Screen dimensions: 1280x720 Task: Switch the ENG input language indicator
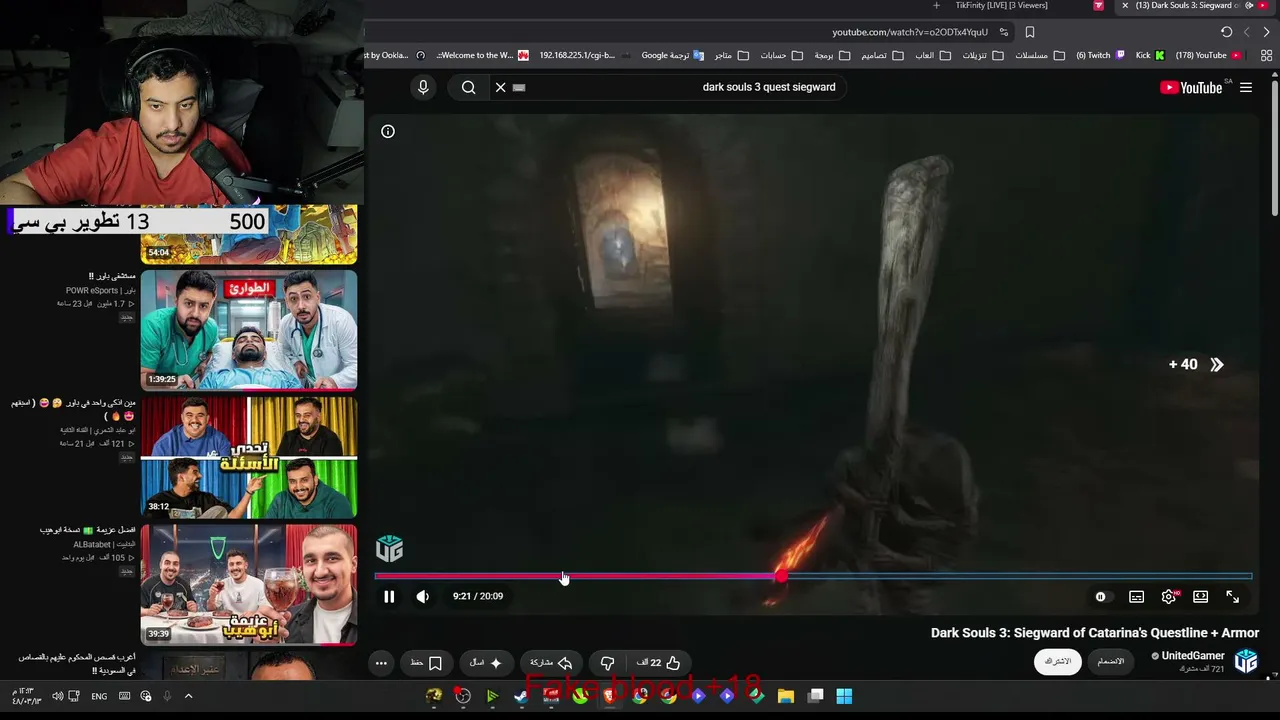click(99, 697)
